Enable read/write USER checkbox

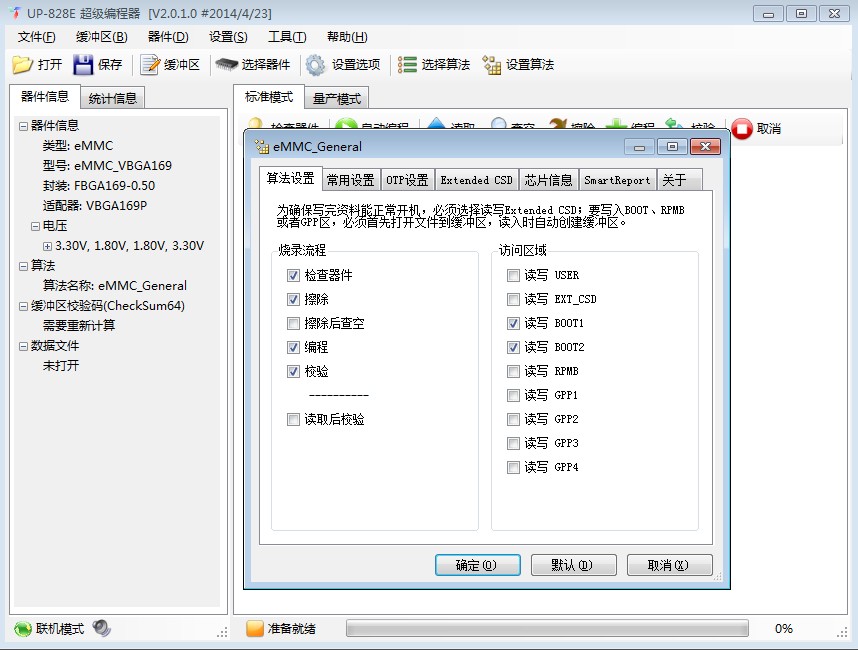pyautogui.click(x=513, y=275)
